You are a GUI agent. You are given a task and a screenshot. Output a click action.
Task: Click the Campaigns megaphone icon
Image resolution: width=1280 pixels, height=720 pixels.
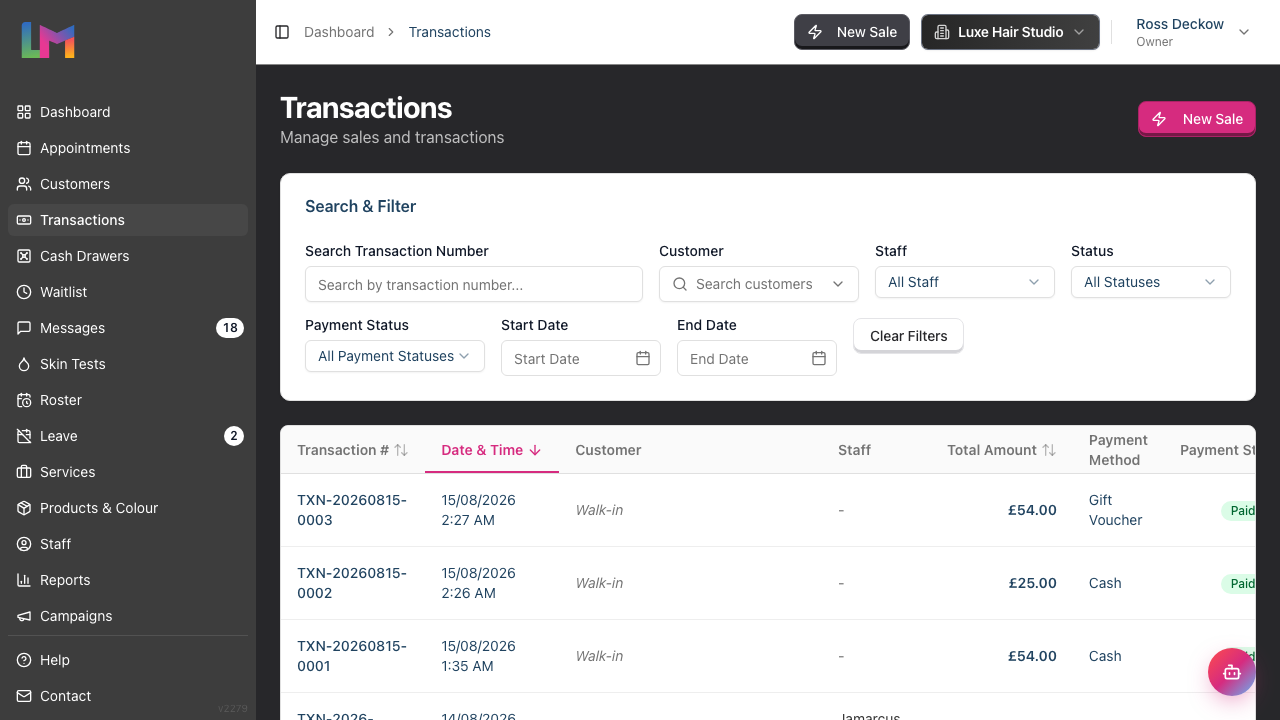coord(24,616)
